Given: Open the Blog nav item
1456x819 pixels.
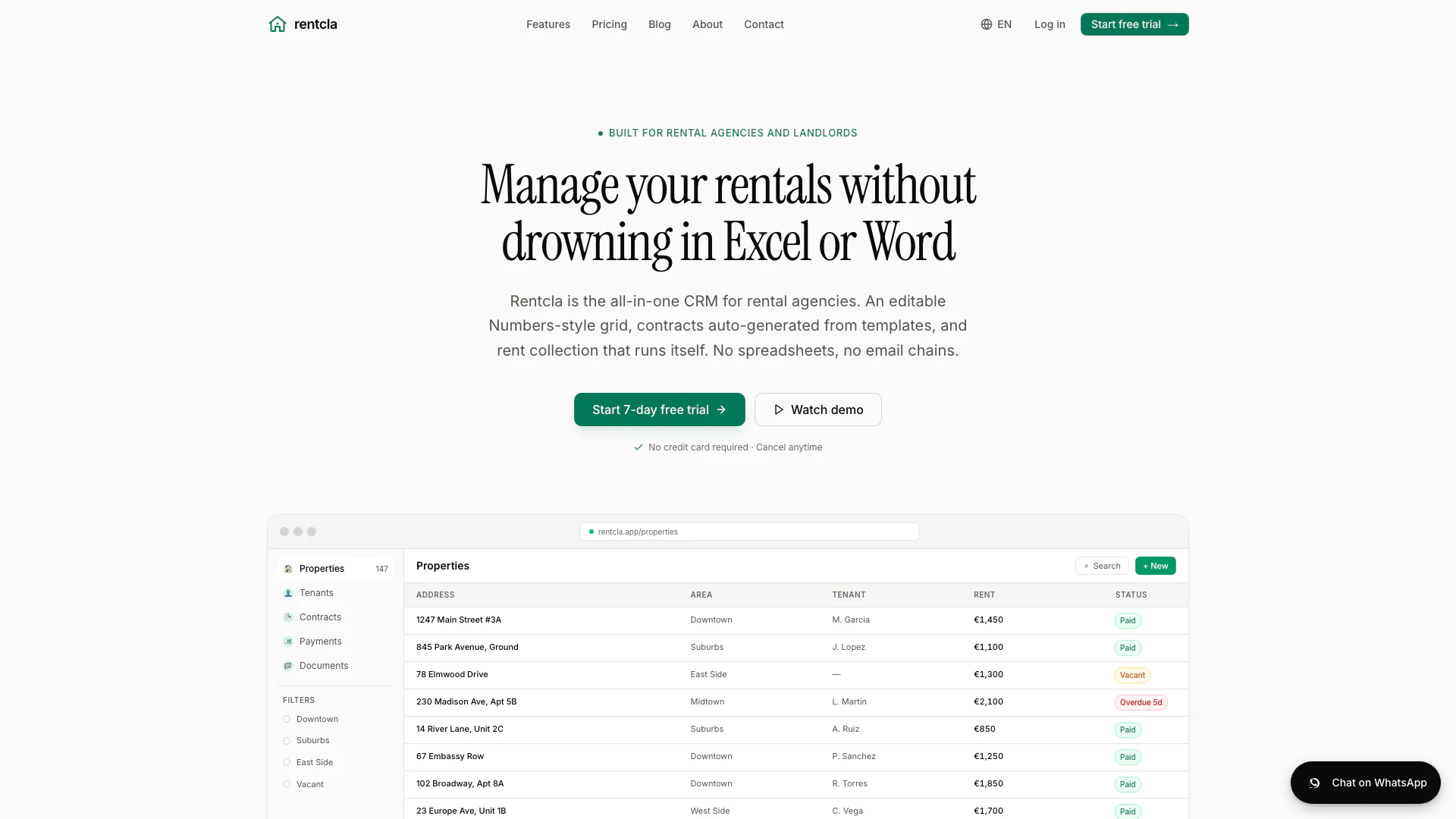Looking at the screenshot, I should tap(659, 24).
